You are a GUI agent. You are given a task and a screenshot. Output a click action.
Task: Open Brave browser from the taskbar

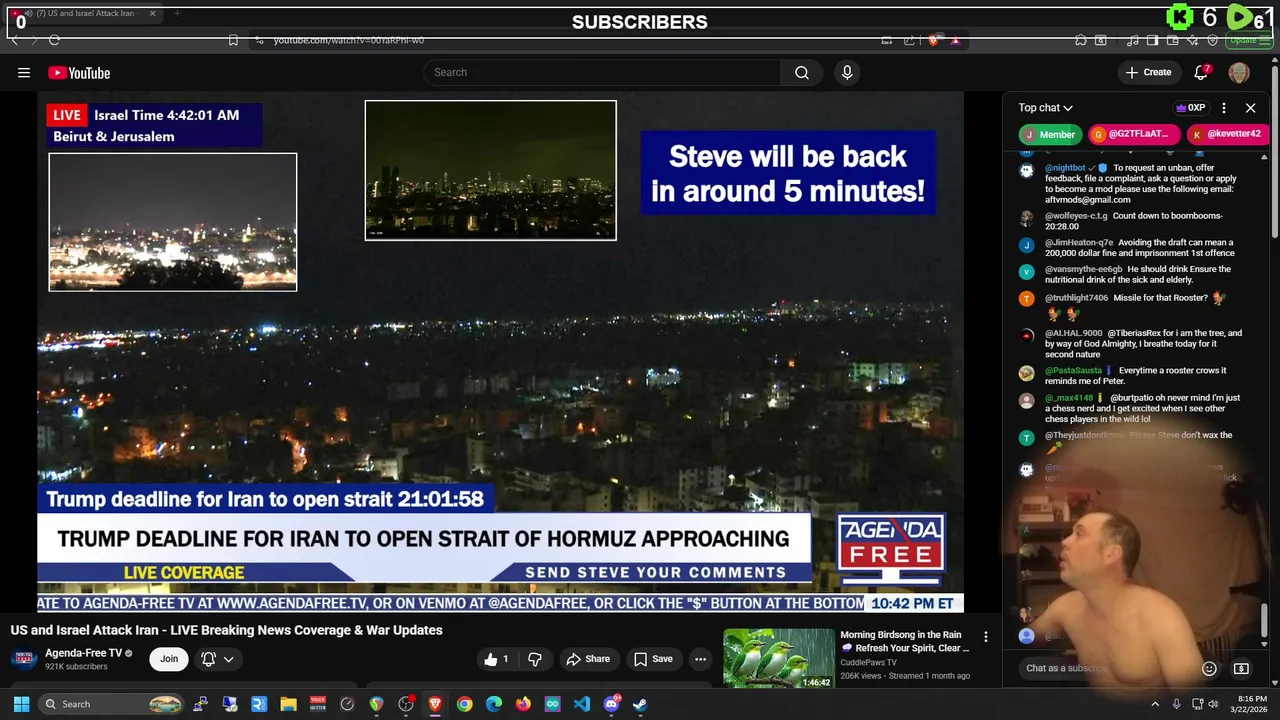(435, 704)
